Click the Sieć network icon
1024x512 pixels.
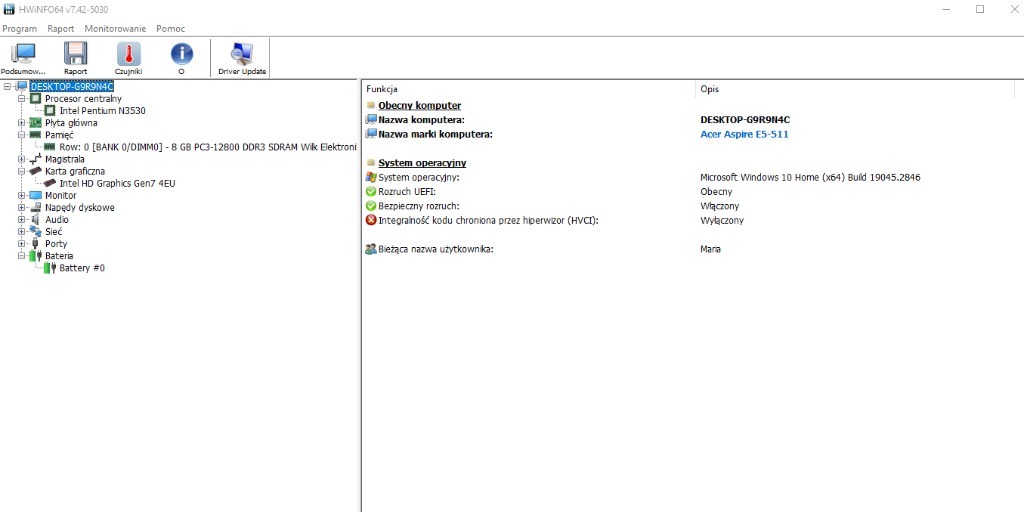(35, 231)
